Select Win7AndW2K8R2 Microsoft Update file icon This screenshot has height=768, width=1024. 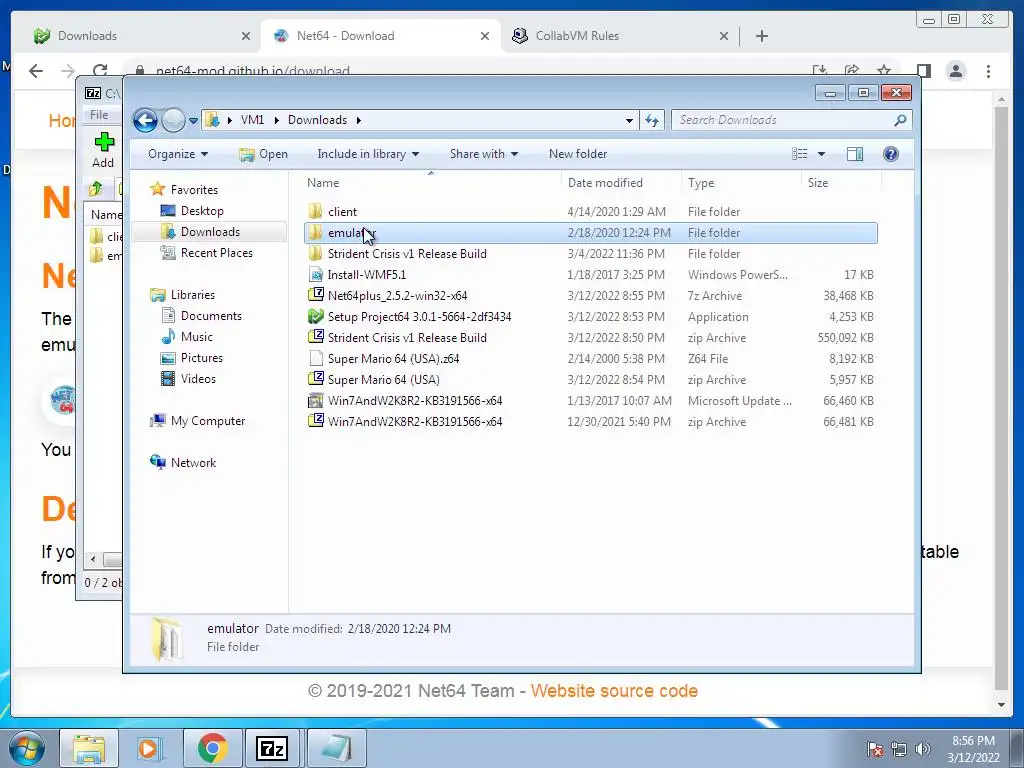pos(315,400)
